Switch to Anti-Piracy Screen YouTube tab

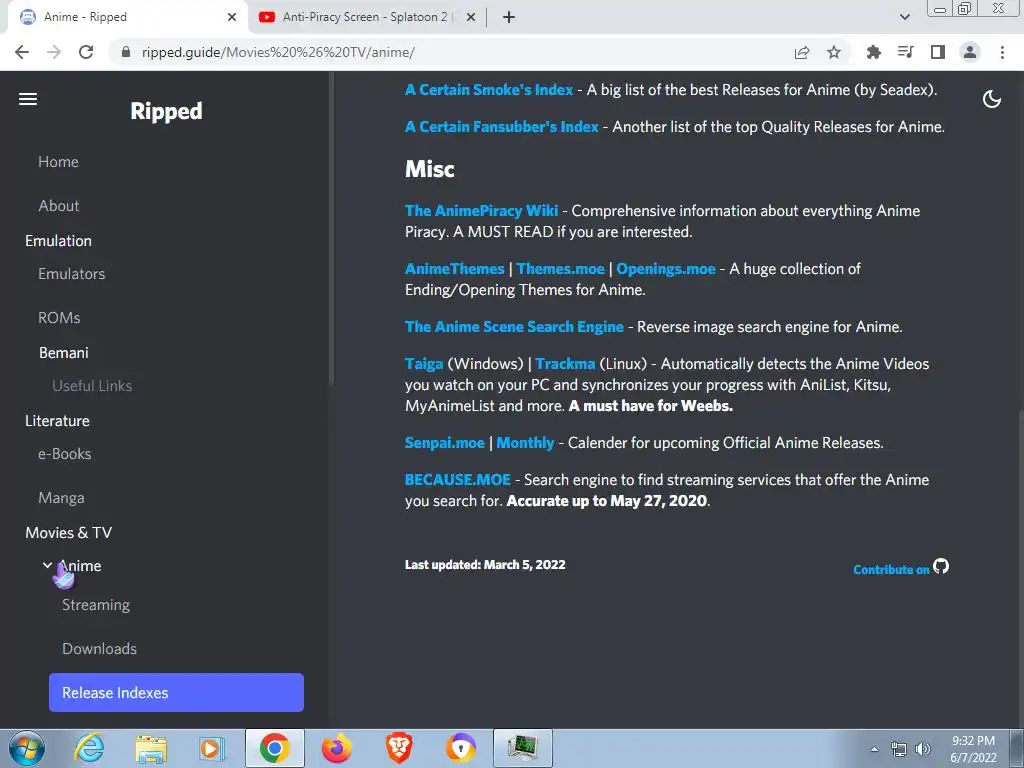click(364, 17)
